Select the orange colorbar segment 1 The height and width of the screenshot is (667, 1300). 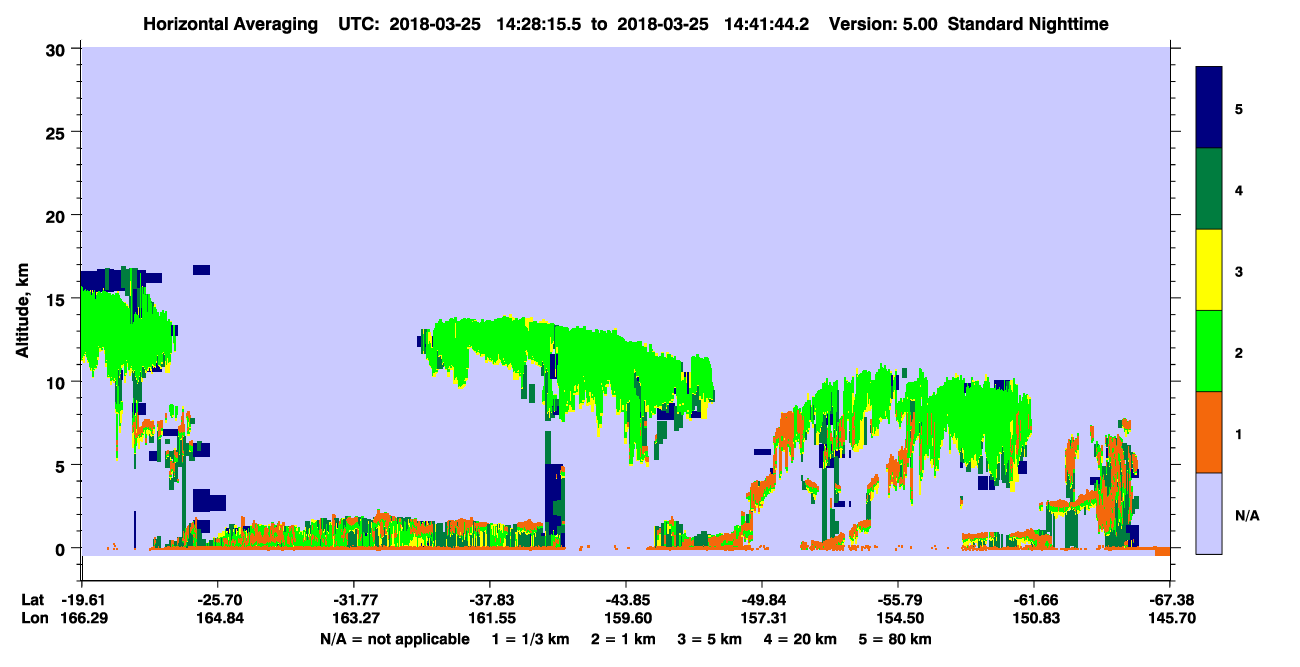(1209, 432)
